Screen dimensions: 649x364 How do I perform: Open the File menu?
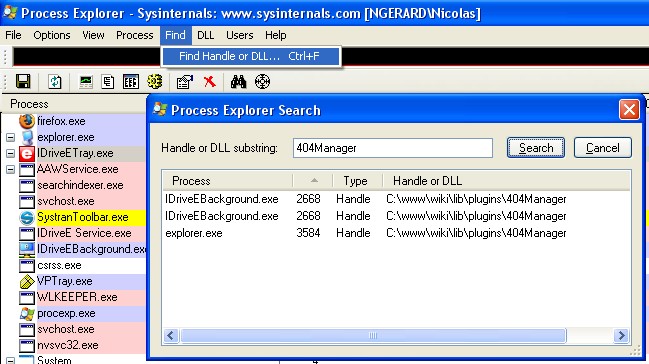click(13, 35)
